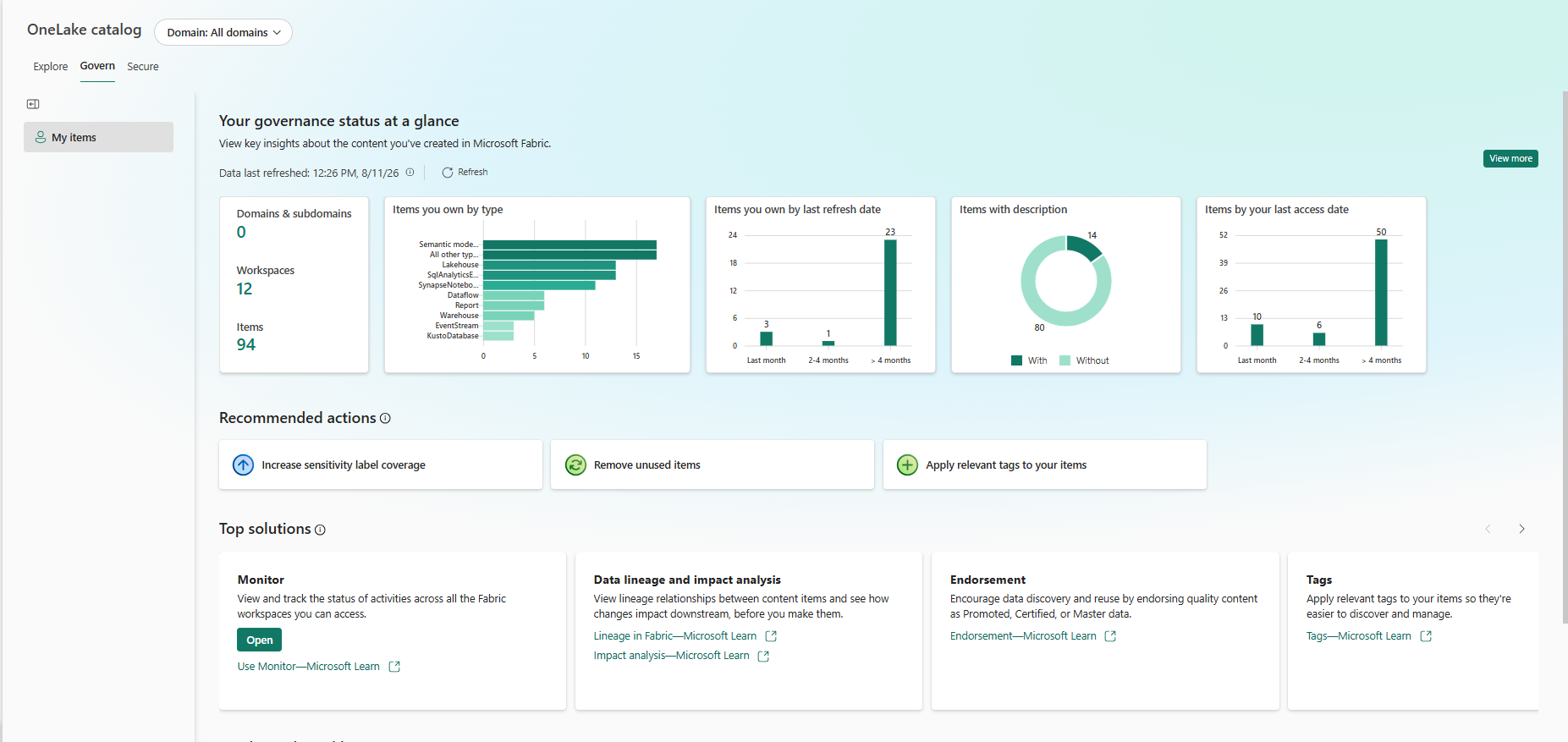1568x742 pixels.
Task: Click the My items person icon
Action: pos(40,137)
